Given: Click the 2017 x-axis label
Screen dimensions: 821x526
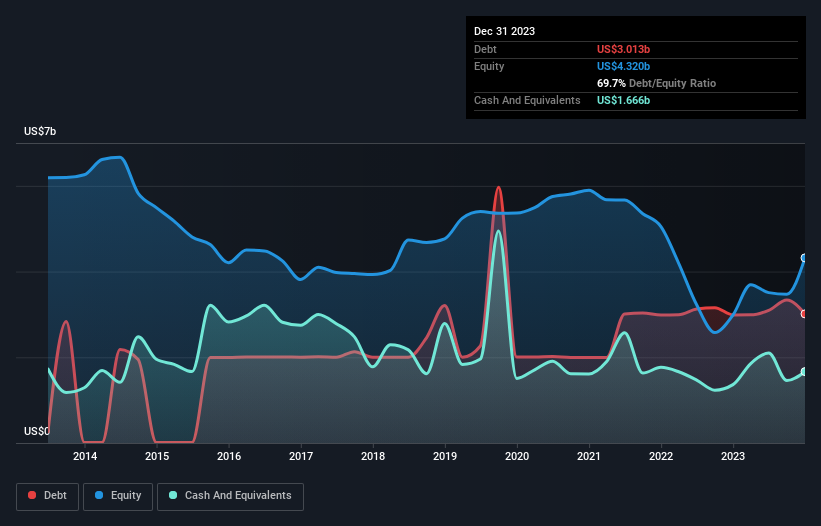Looking at the screenshot, I should pos(301,456).
